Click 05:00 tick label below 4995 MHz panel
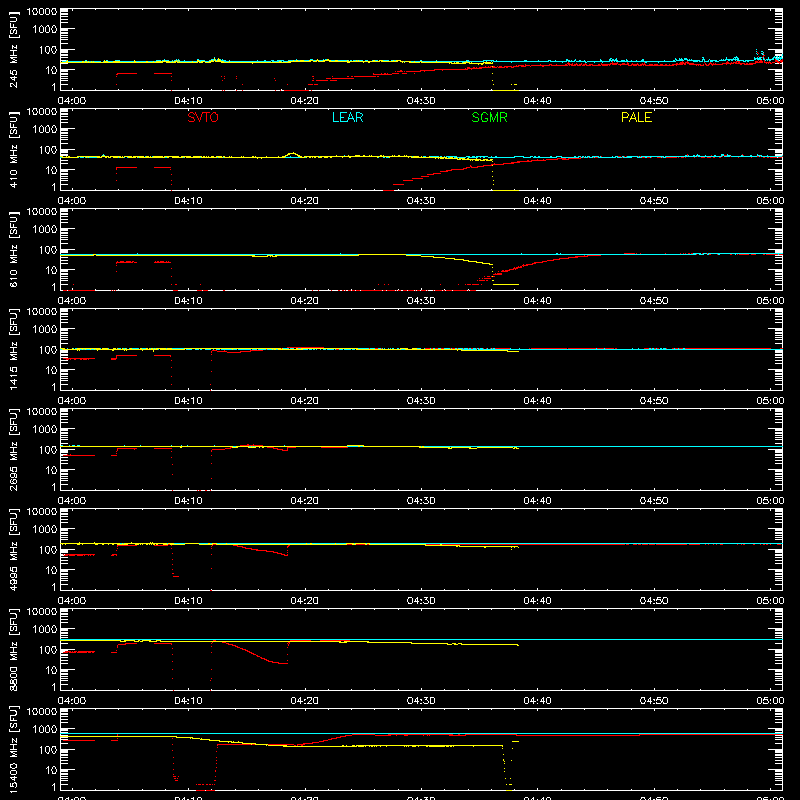Viewport: 800px width, 800px height. click(x=770, y=601)
